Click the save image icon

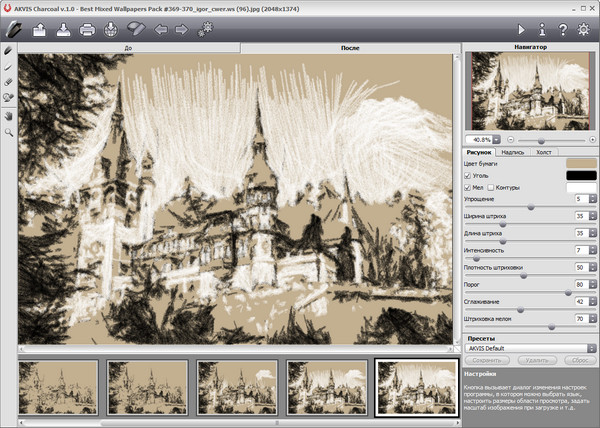coord(62,29)
